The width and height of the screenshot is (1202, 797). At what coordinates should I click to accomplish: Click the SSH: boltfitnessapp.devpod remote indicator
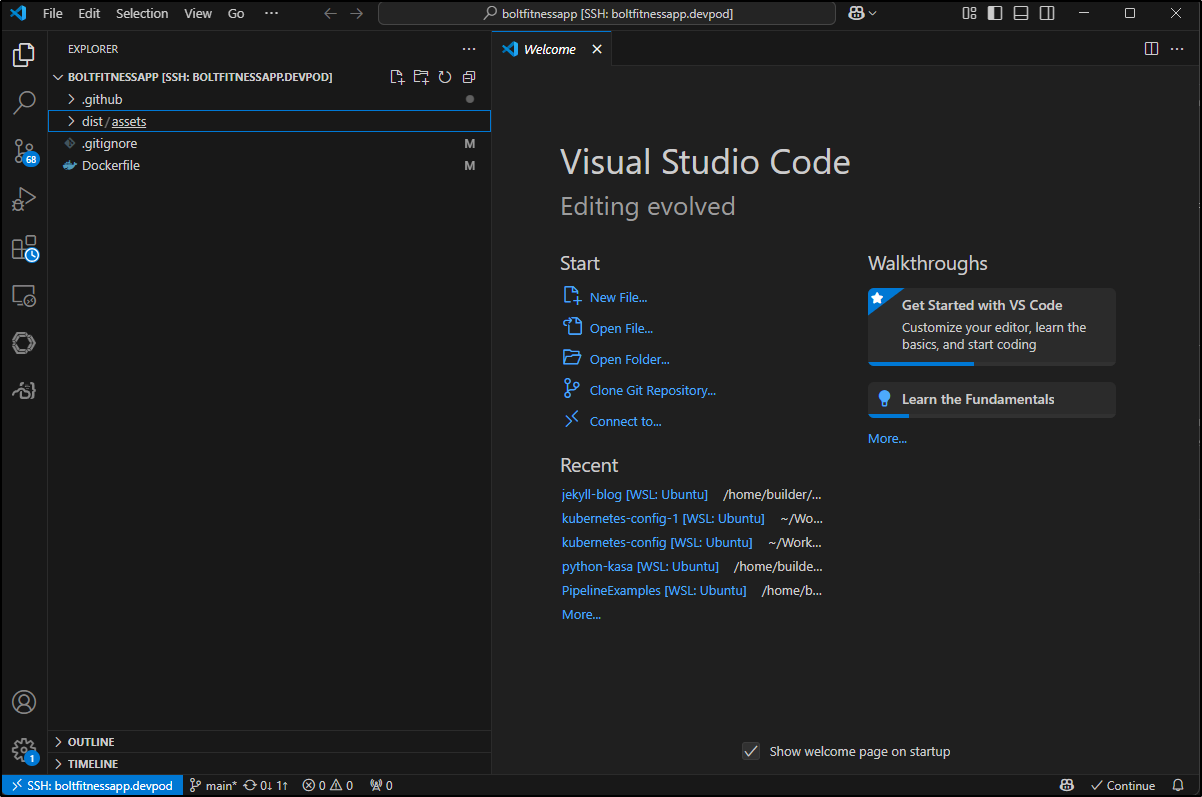point(92,785)
